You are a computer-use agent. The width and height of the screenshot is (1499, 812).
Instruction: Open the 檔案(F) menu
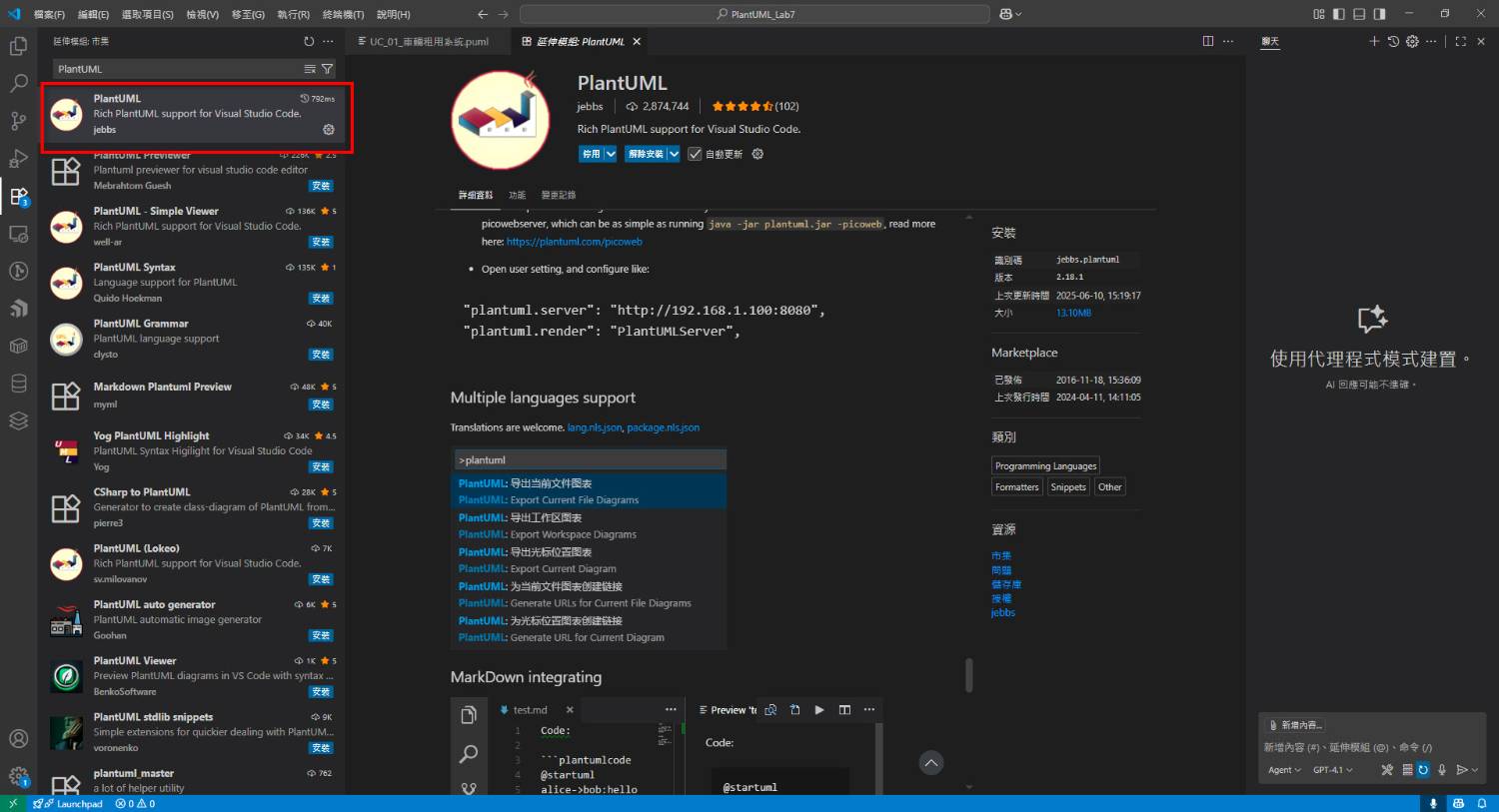click(49, 14)
